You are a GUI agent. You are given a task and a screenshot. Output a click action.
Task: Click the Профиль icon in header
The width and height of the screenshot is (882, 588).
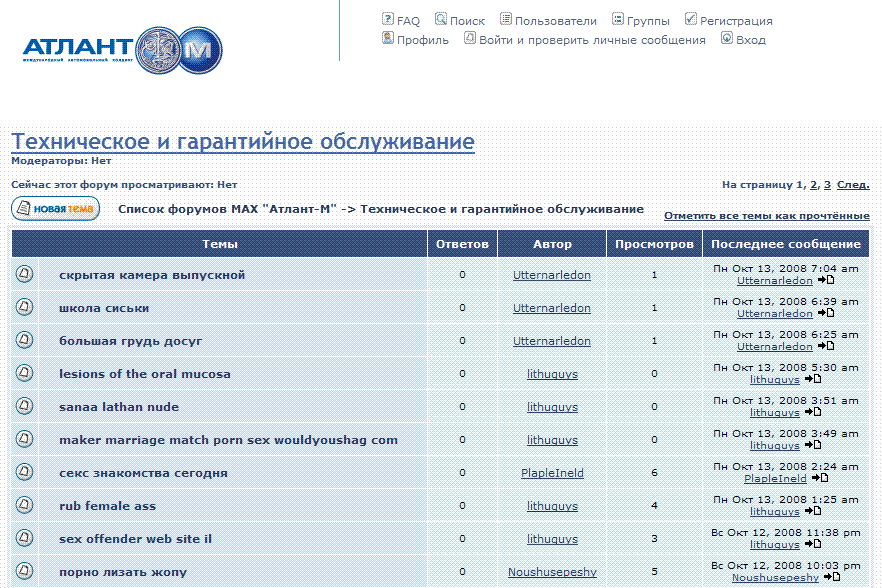388,39
